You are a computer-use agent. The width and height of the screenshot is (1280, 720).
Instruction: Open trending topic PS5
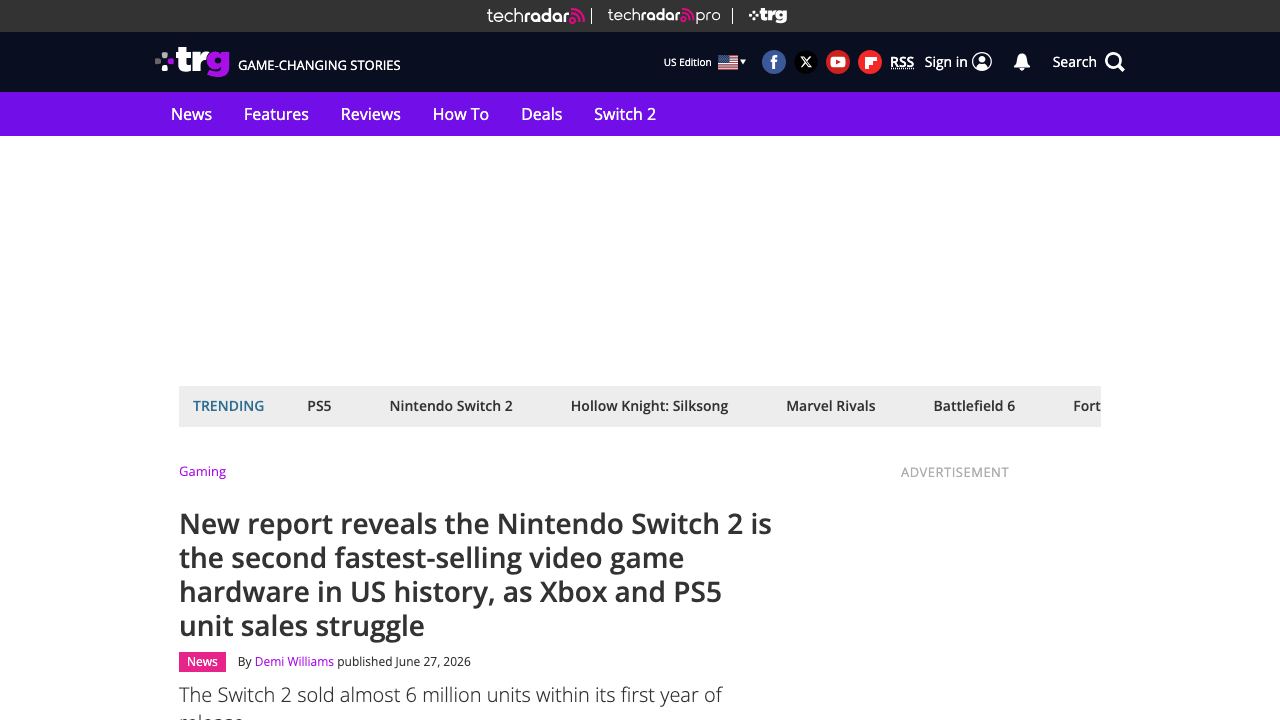point(319,406)
